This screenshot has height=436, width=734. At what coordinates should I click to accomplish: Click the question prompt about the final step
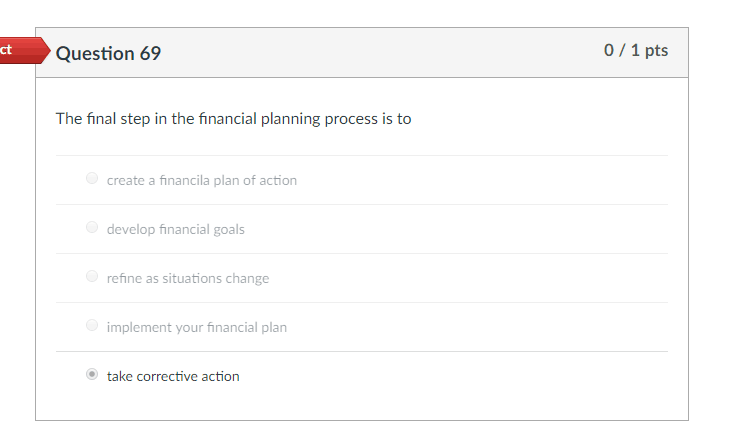[233, 119]
